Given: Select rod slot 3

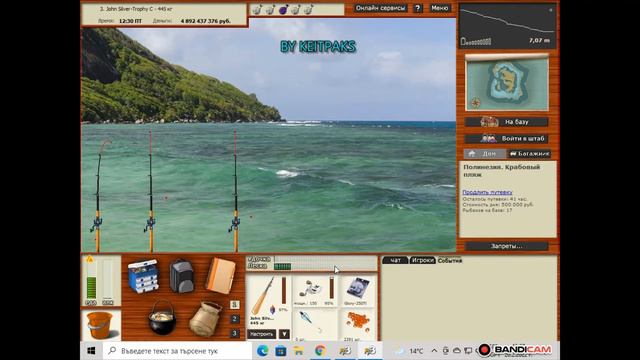Looking at the screenshot, I should tap(234, 333).
